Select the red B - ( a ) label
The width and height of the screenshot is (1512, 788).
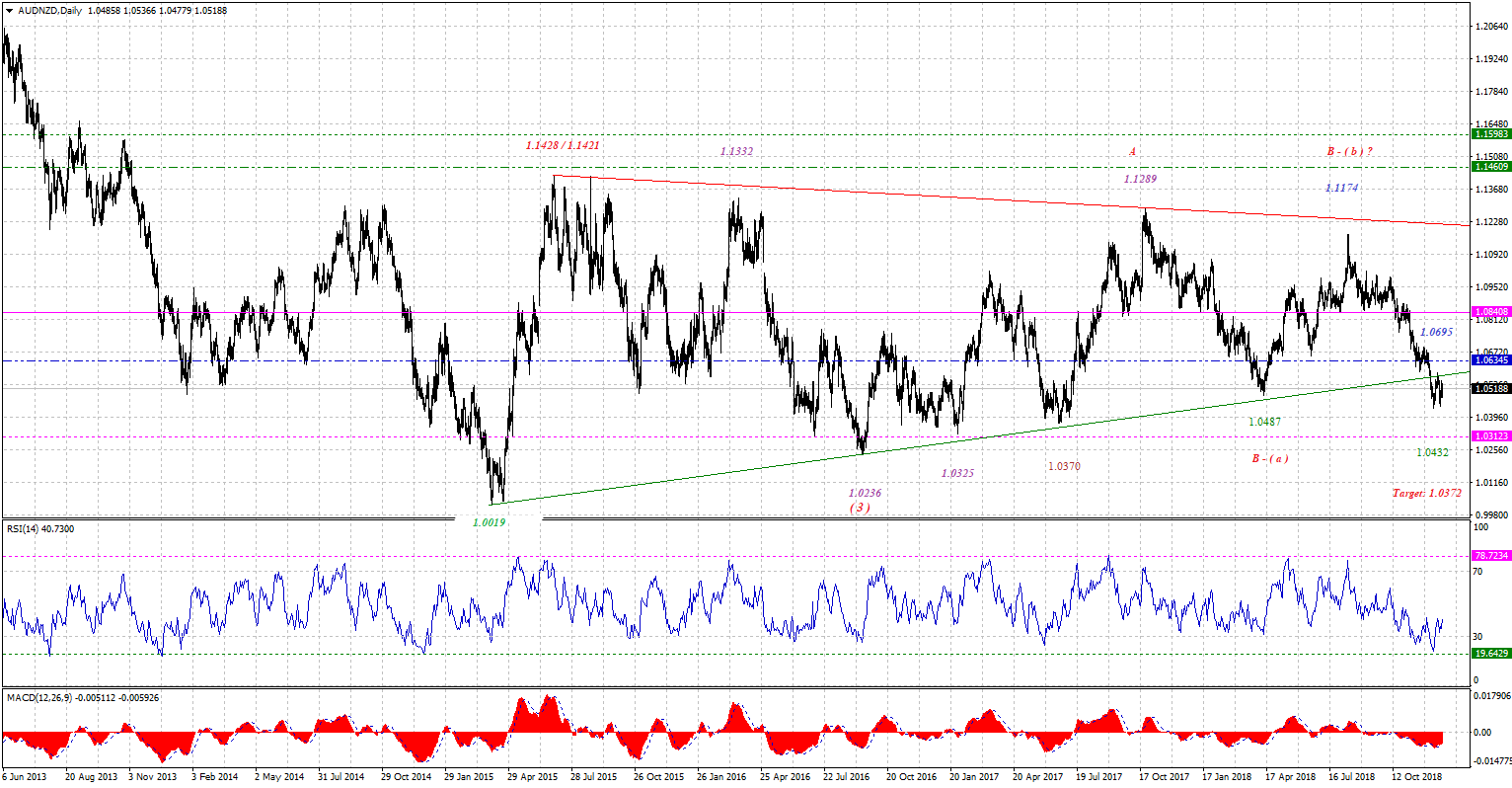pos(1269,459)
